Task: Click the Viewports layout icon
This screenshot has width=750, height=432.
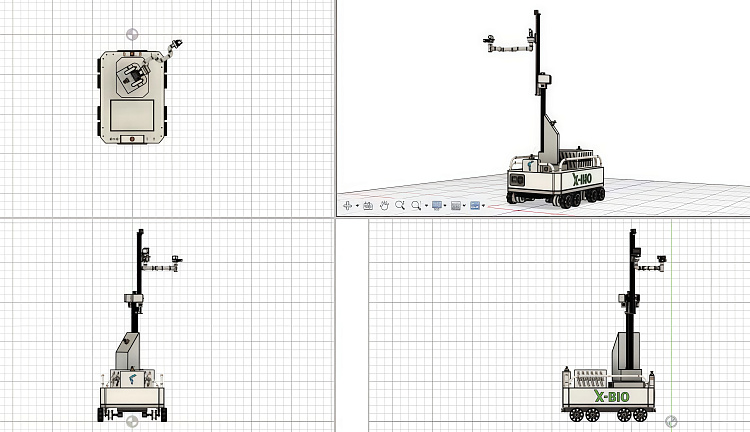Action: point(474,205)
